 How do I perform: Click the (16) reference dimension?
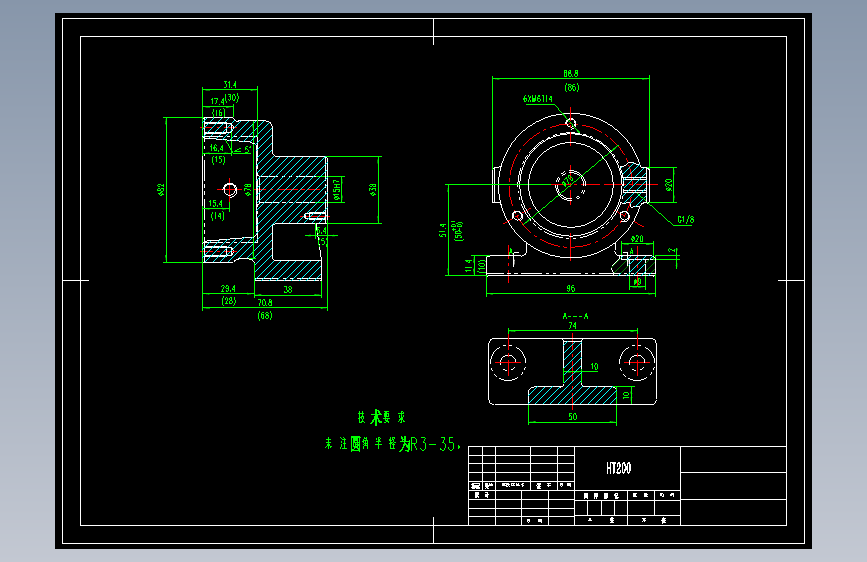pyautogui.click(x=219, y=112)
